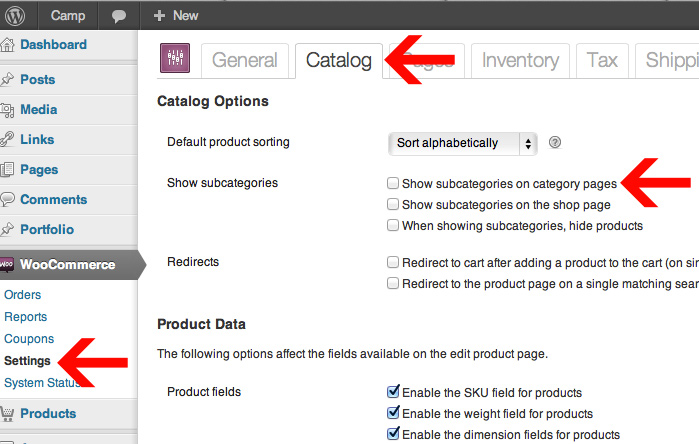Uncheck Enable the SKU field for products

[393, 393]
